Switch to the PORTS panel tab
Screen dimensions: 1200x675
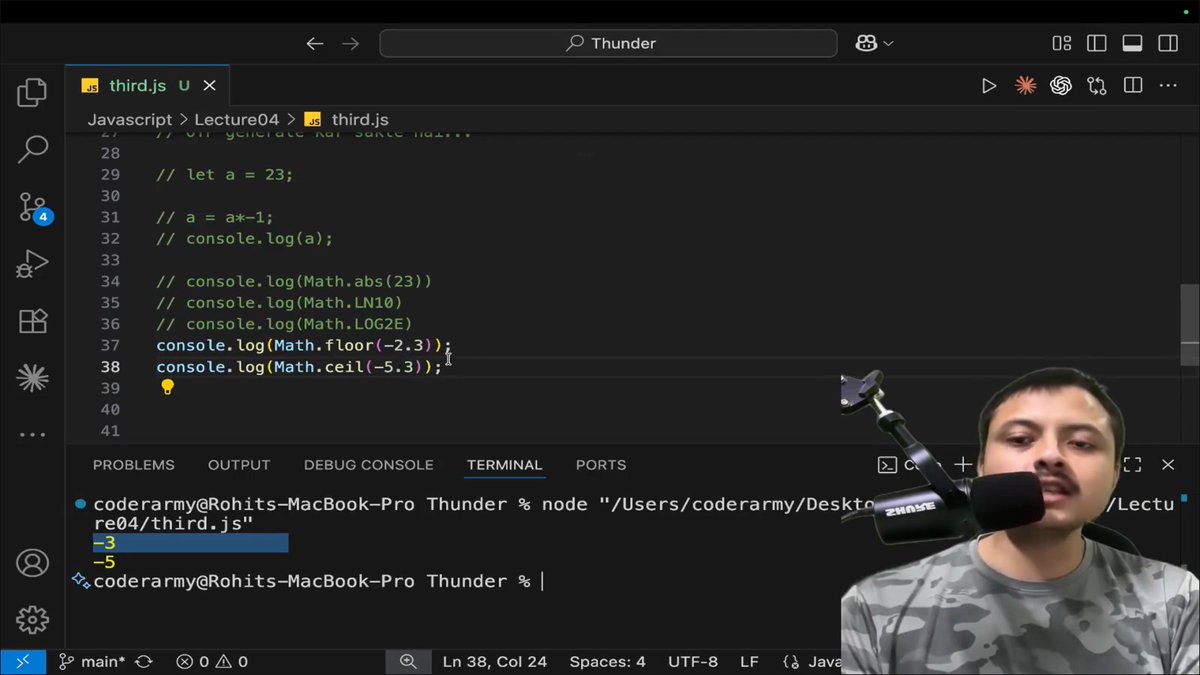tap(601, 465)
